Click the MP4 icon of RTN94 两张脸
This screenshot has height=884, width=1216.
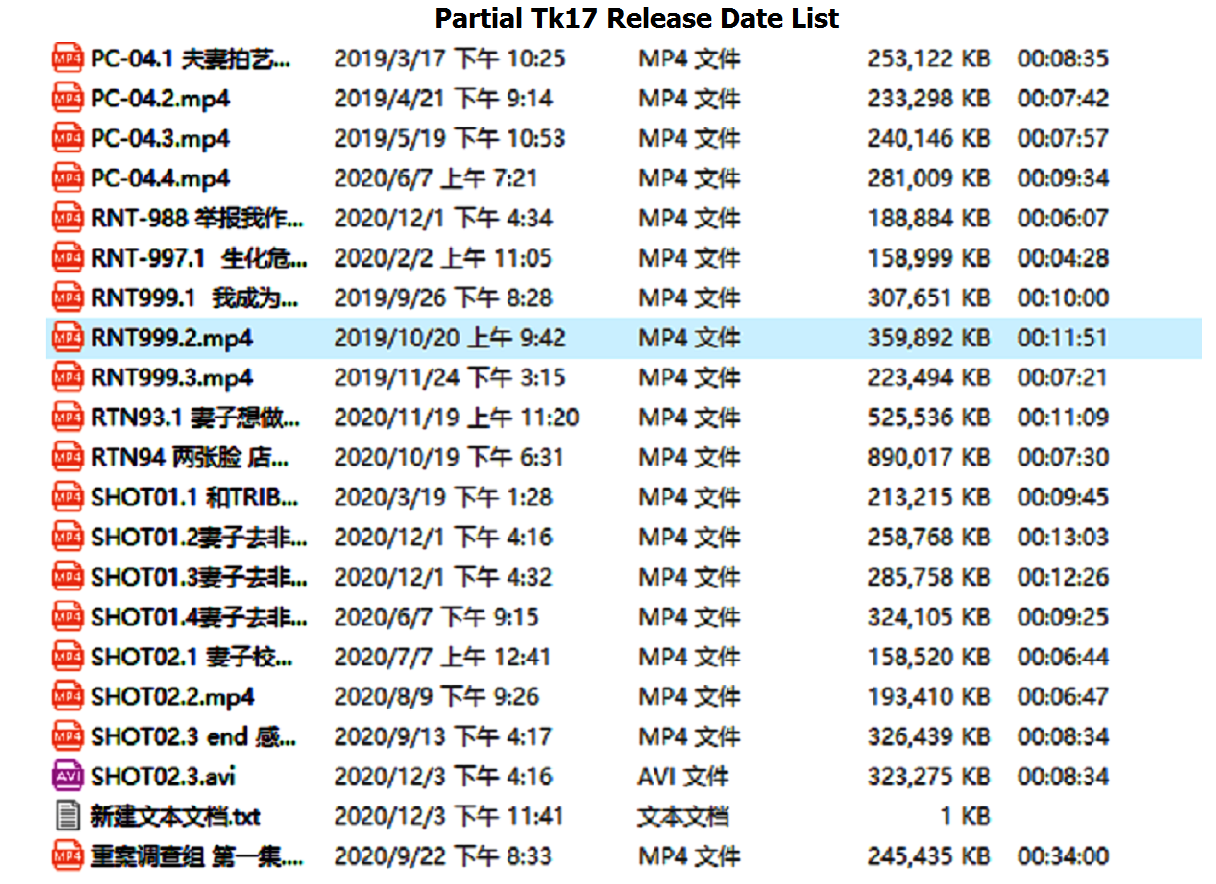coord(66,457)
